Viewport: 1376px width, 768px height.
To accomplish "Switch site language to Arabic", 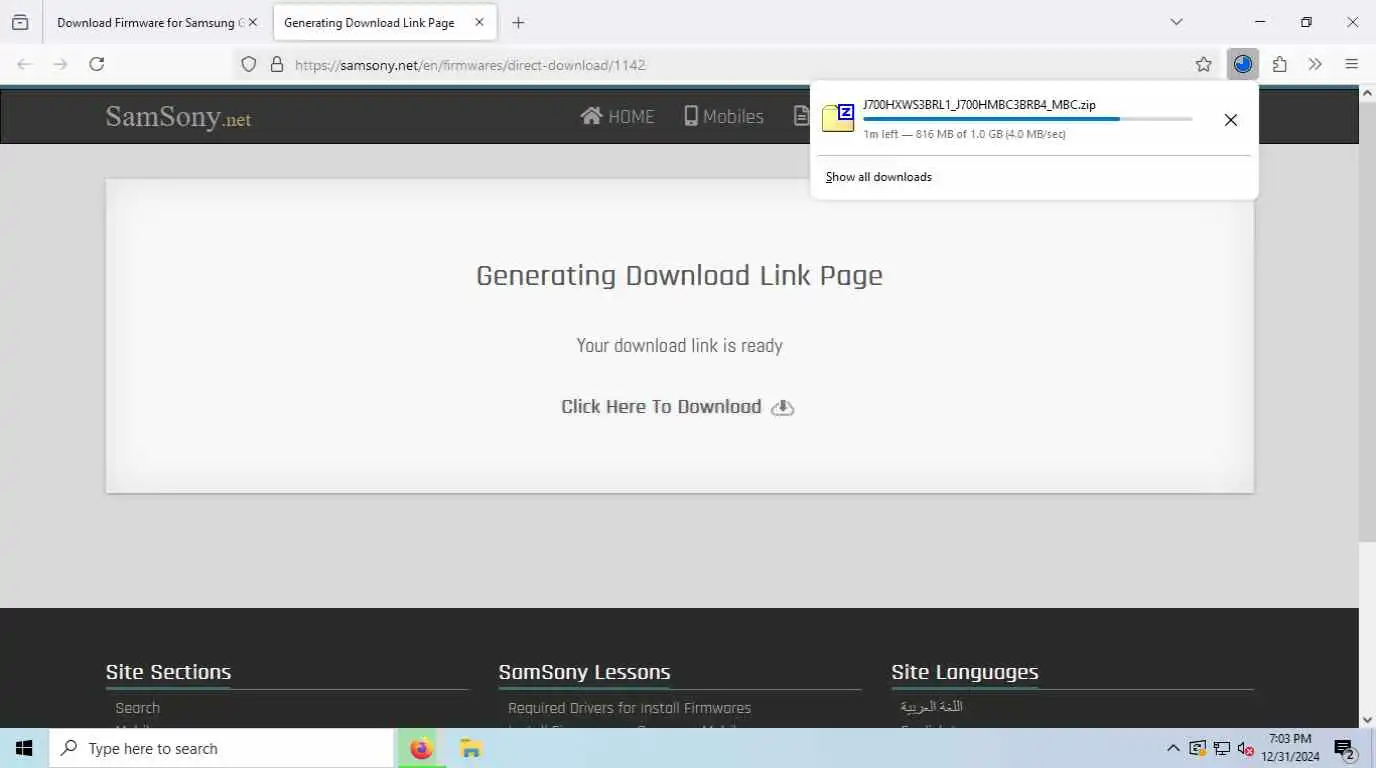I will [x=931, y=707].
